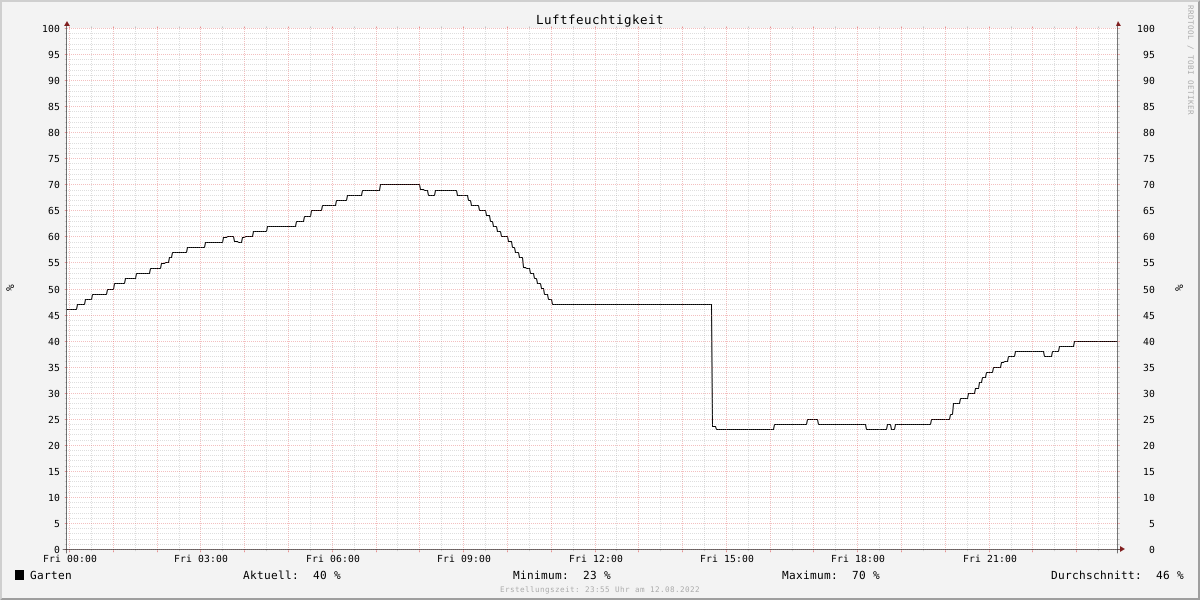Click the arrowhead atop the right percent axis
Image resolution: width=1200 pixels, height=600 pixels.
tap(1118, 23)
